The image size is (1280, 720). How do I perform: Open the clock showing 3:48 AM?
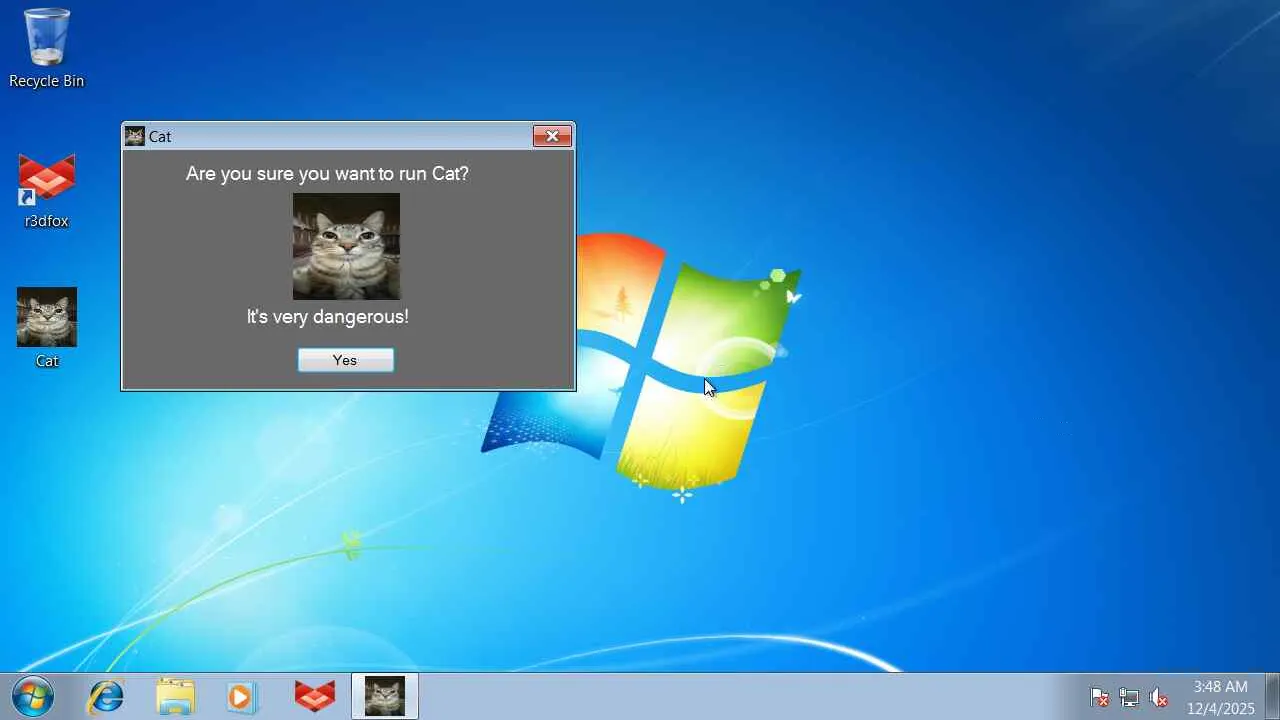tap(1220, 697)
